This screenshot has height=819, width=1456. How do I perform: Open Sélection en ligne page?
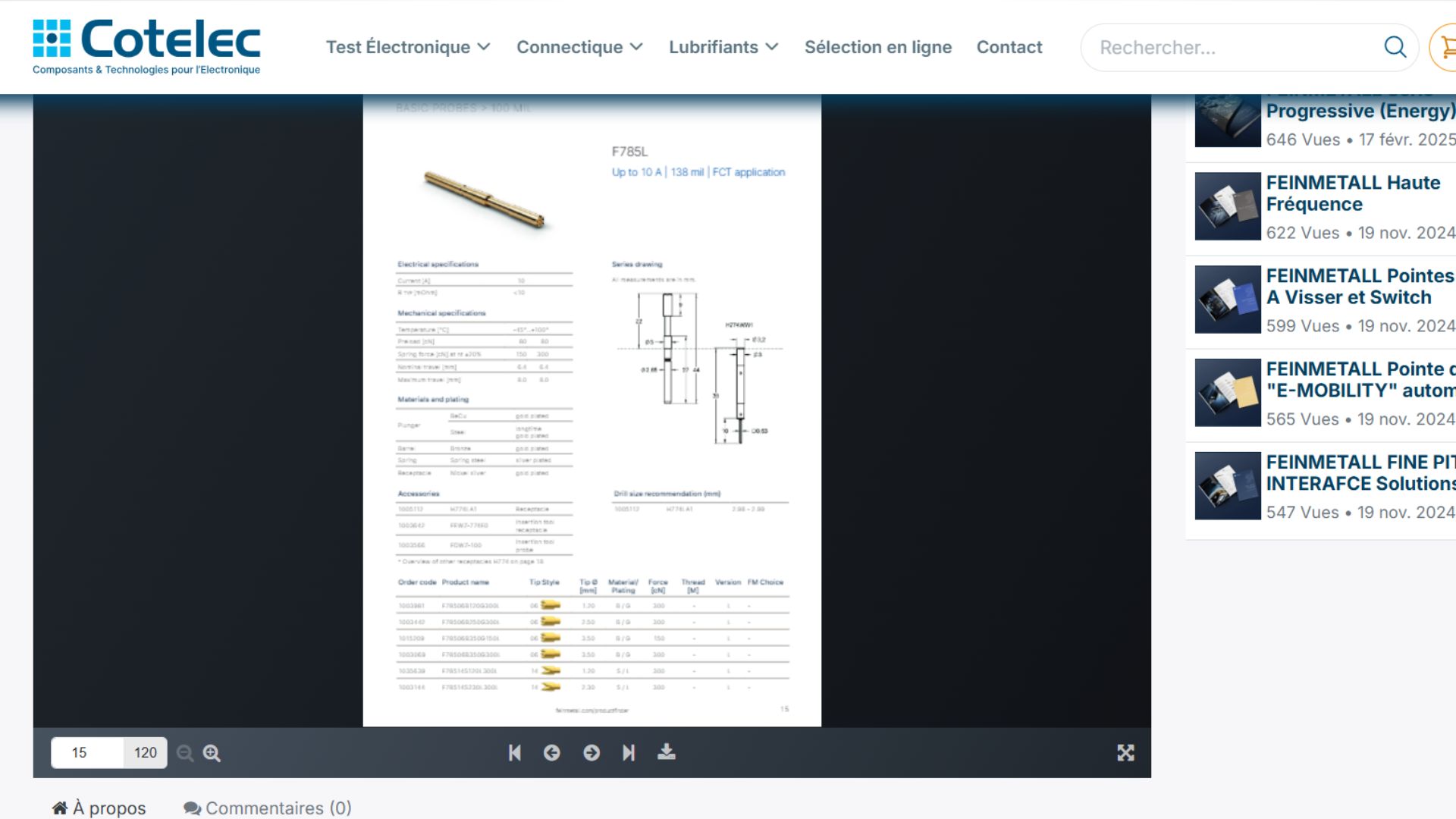(x=877, y=47)
